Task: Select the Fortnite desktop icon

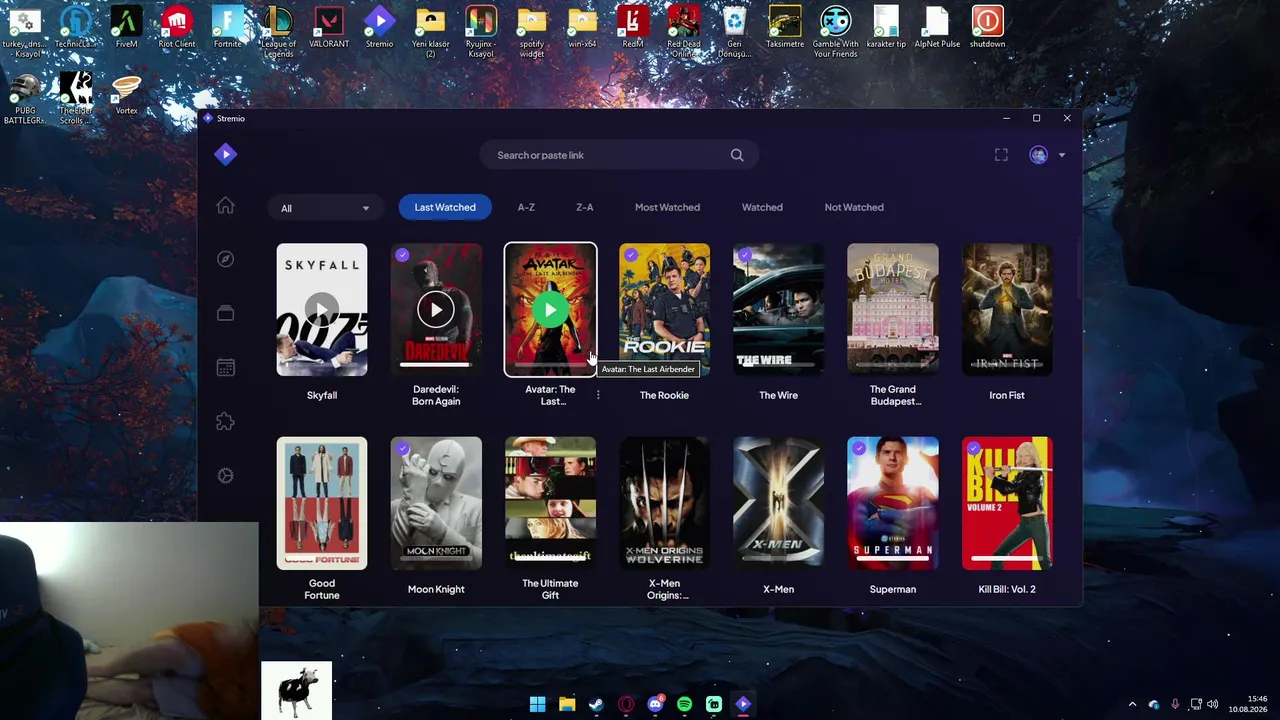Action: tap(228, 28)
